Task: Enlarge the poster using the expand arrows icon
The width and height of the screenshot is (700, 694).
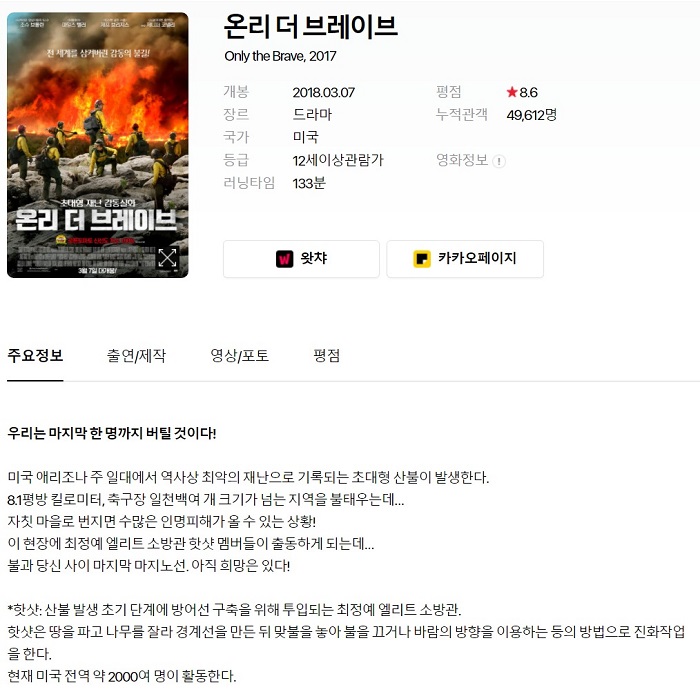Action: [167, 258]
